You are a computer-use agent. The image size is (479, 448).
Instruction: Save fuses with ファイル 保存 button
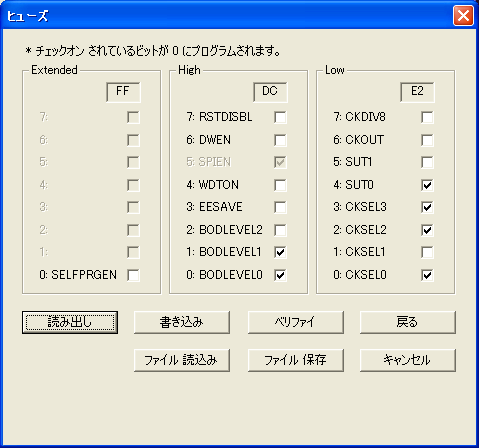[296, 360]
